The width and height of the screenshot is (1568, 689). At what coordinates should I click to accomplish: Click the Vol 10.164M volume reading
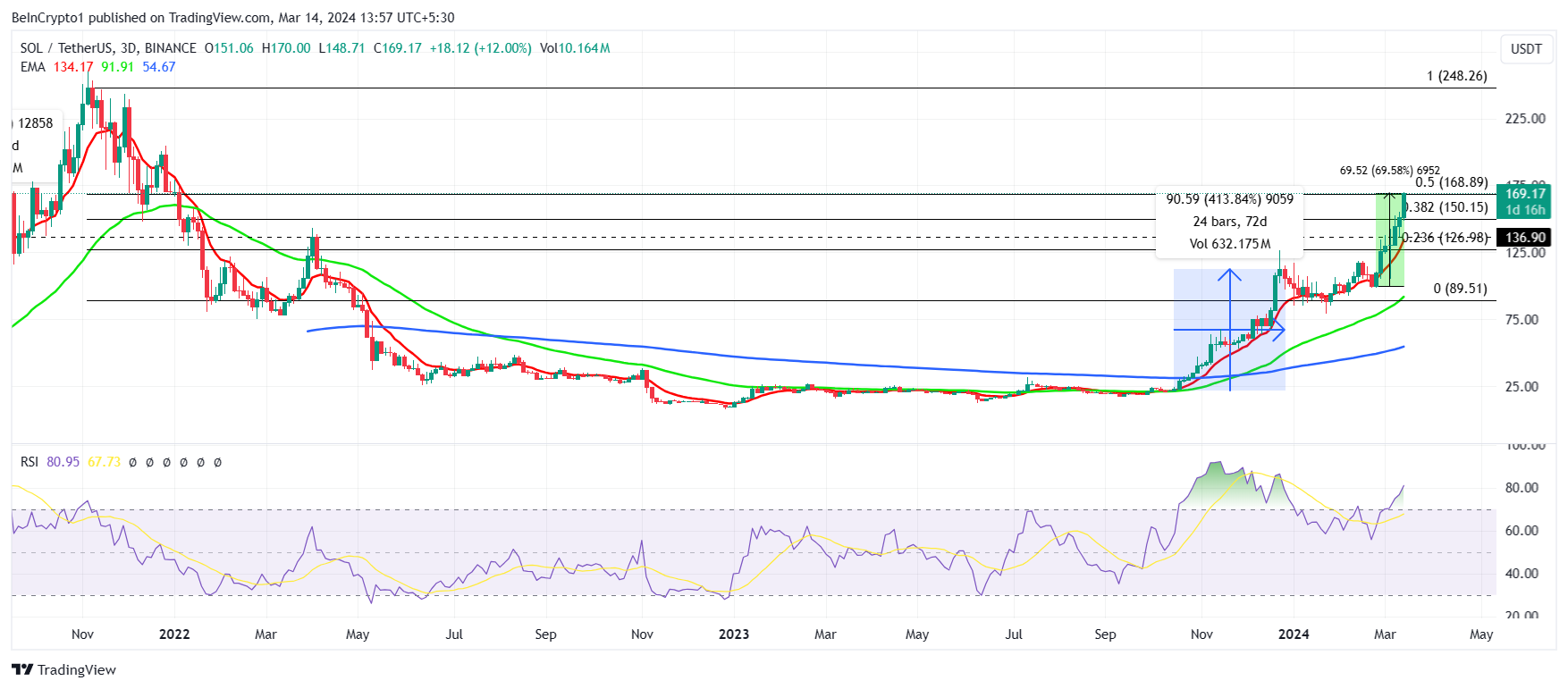coord(575,48)
